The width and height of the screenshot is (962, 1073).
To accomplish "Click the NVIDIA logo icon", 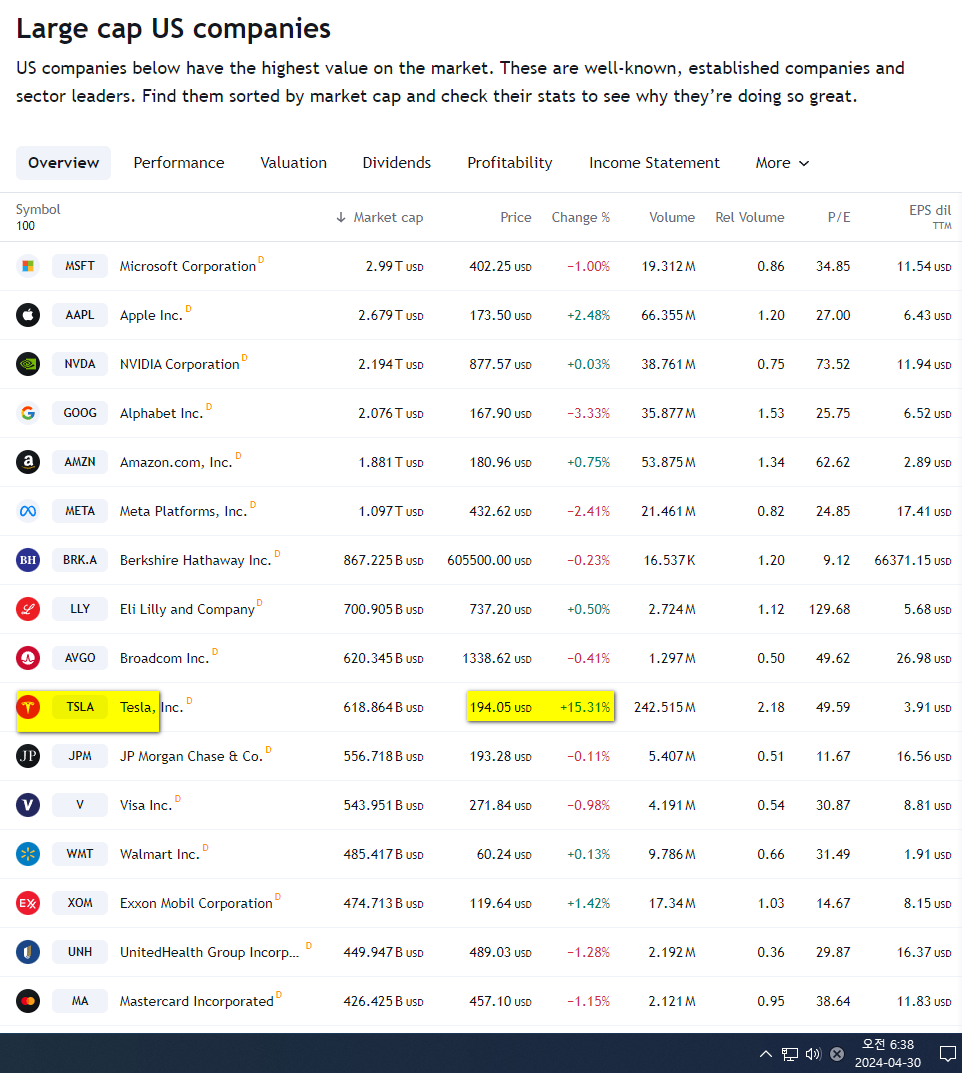I will click(x=28, y=364).
